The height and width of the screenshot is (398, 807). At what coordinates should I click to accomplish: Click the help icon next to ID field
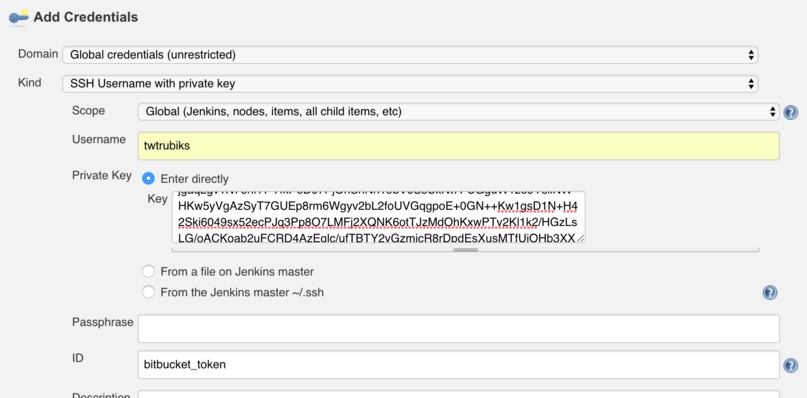pyautogui.click(x=791, y=365)
